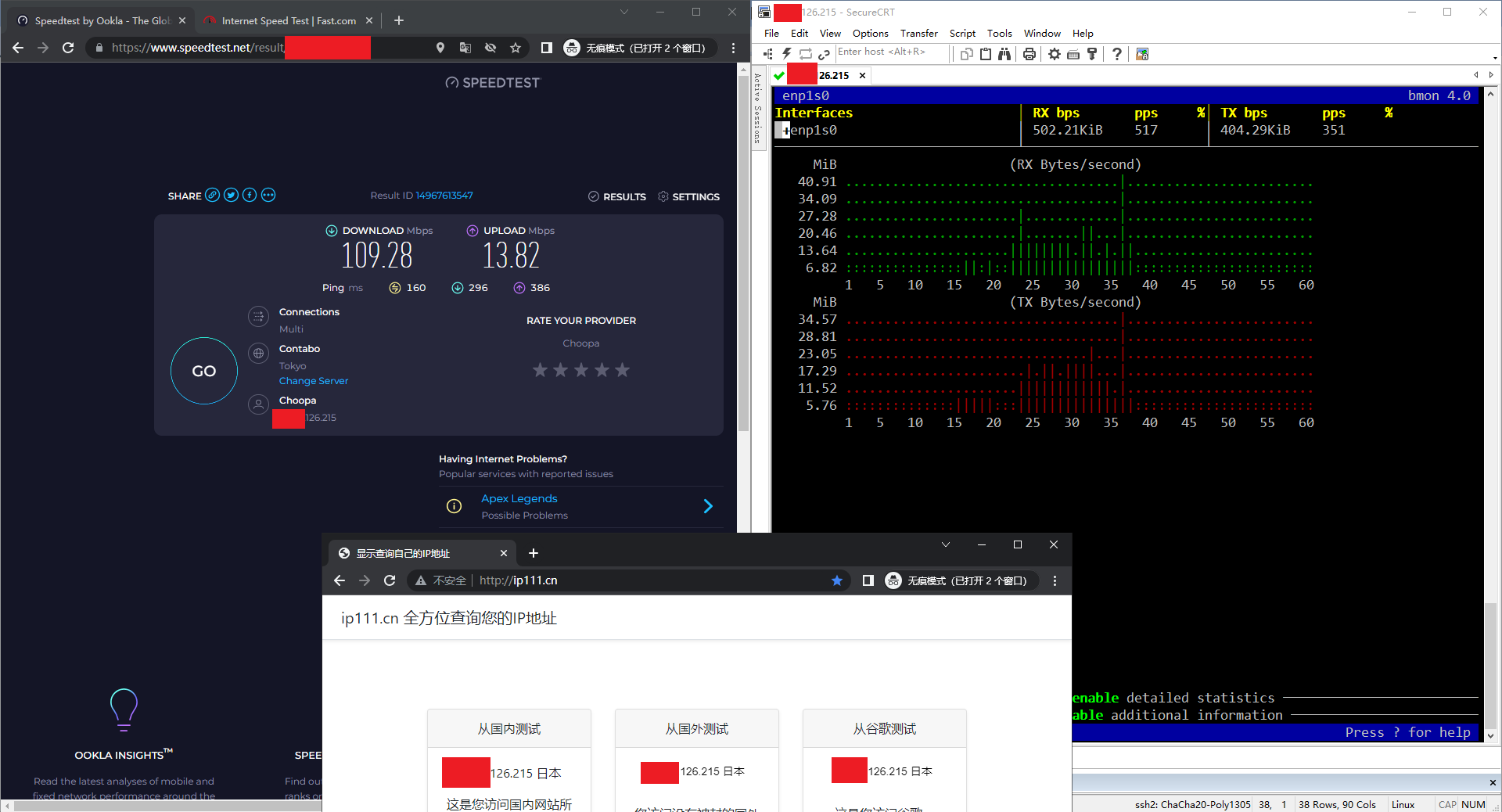
Task: Click the Find binoculars icon
Action: click(x=1004, y=54)
